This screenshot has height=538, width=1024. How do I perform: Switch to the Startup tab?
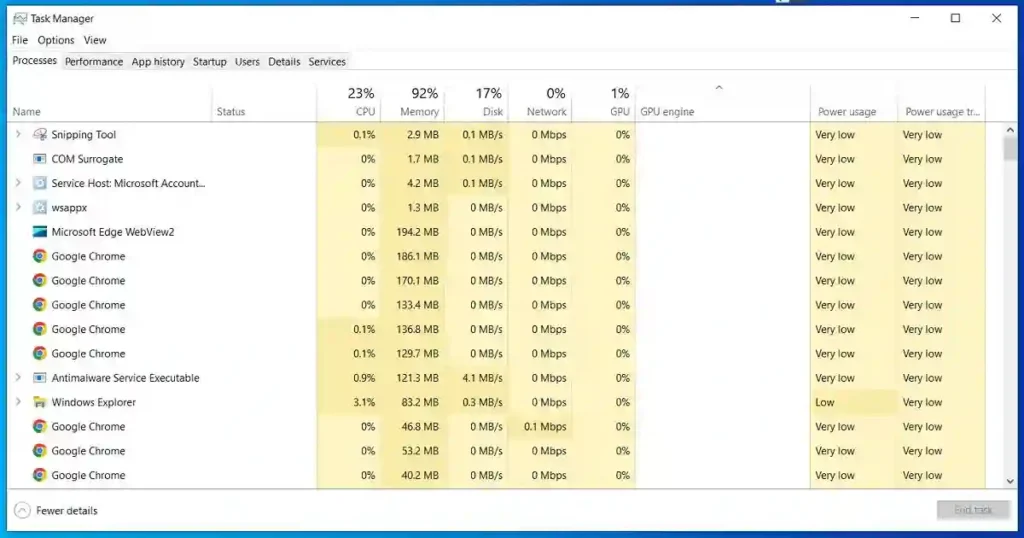coord(210,61)
